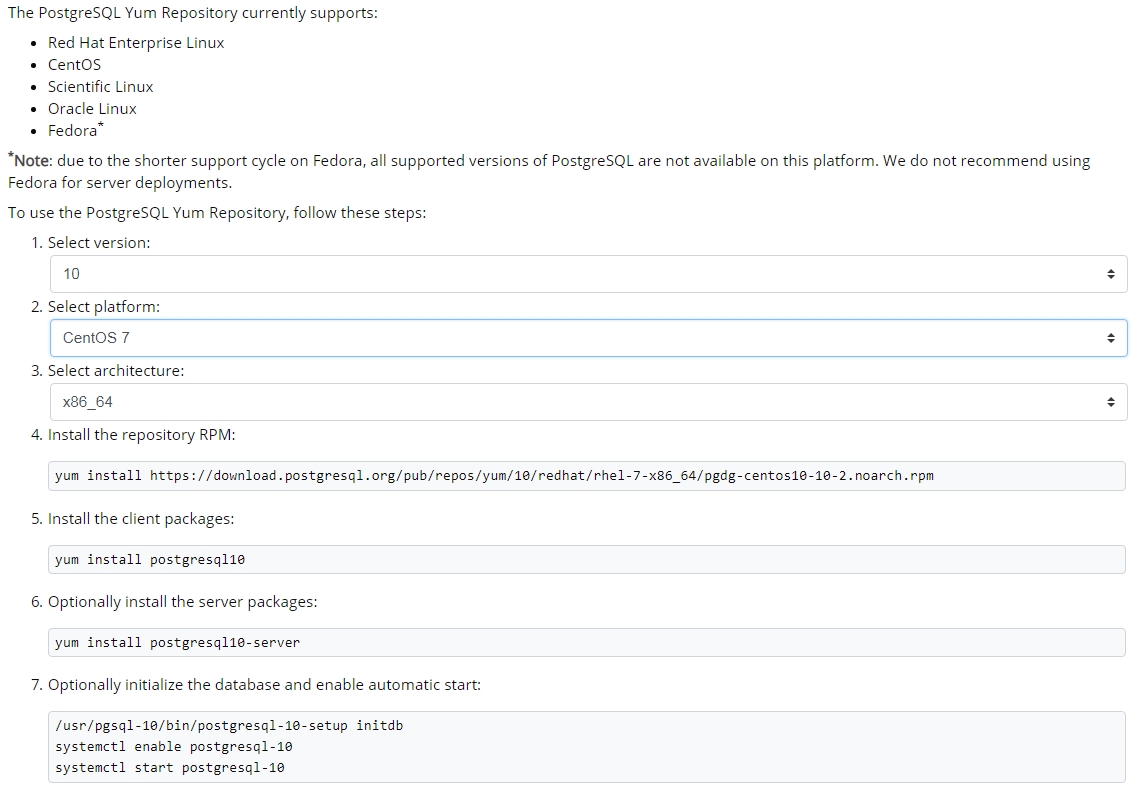Click the 'Install the repository RPM:' step label

coord(141,435)
